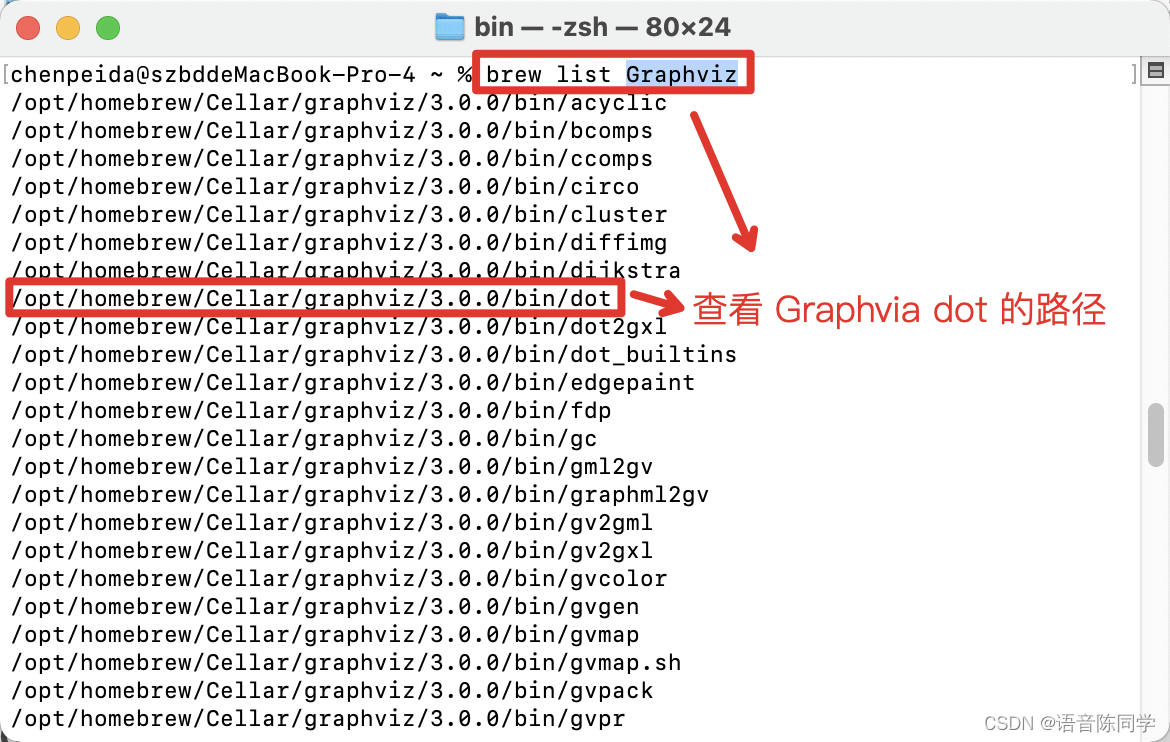Screen dimensions: 1170x742
Task: Click the line ending with 'bin/graphml2gv'
Action: [360, 495]
